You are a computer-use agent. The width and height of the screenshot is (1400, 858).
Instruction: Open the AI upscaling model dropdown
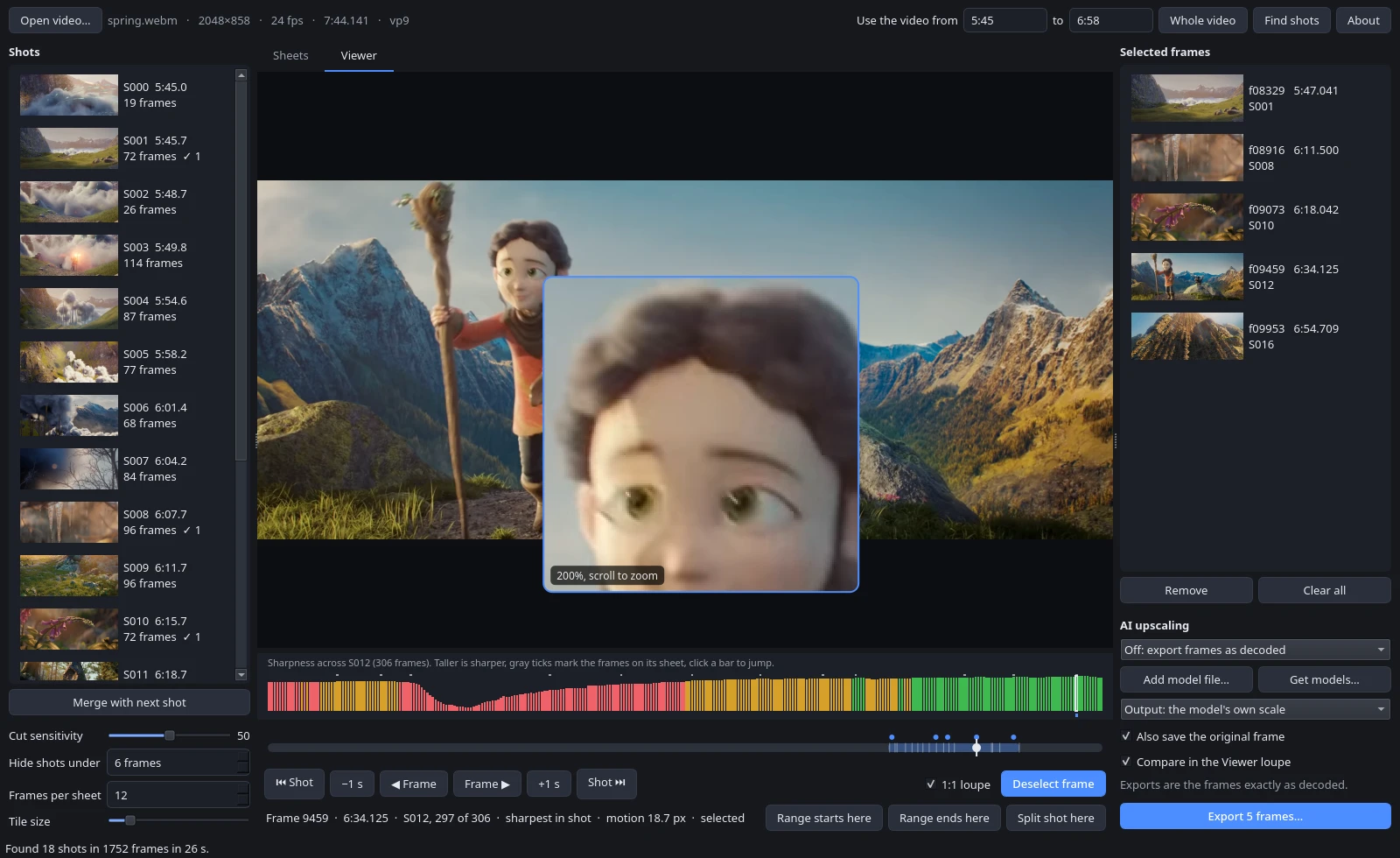click(1256, 650)
